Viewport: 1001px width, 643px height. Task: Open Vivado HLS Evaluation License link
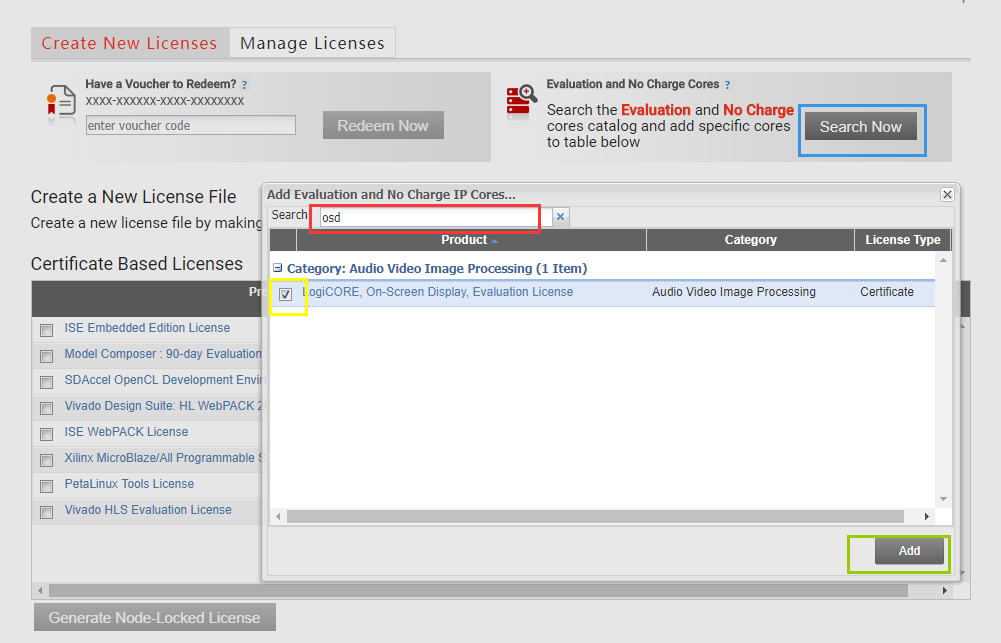click(147, 510)
